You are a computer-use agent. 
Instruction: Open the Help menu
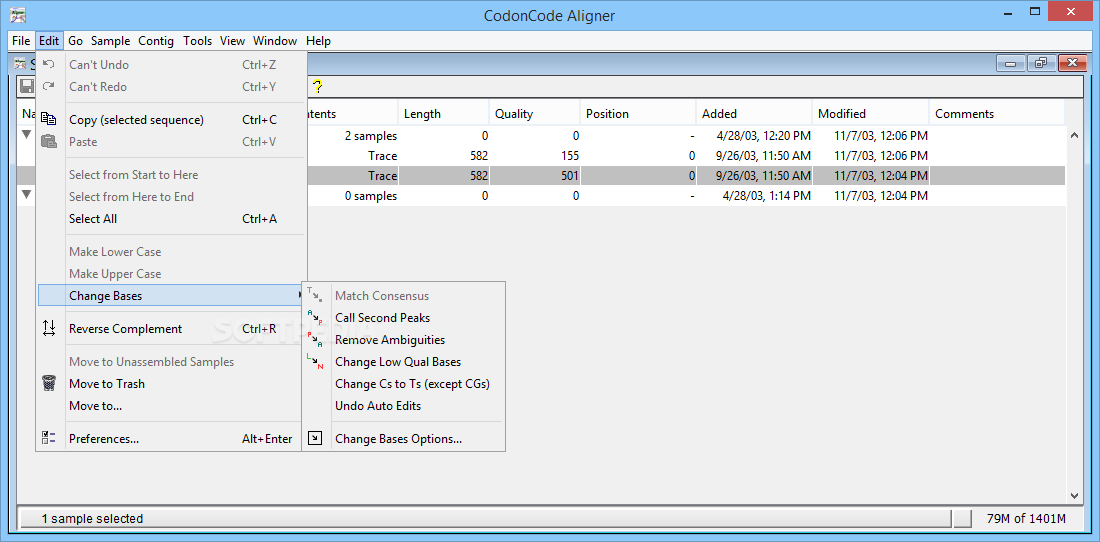[x=318, y=41]
